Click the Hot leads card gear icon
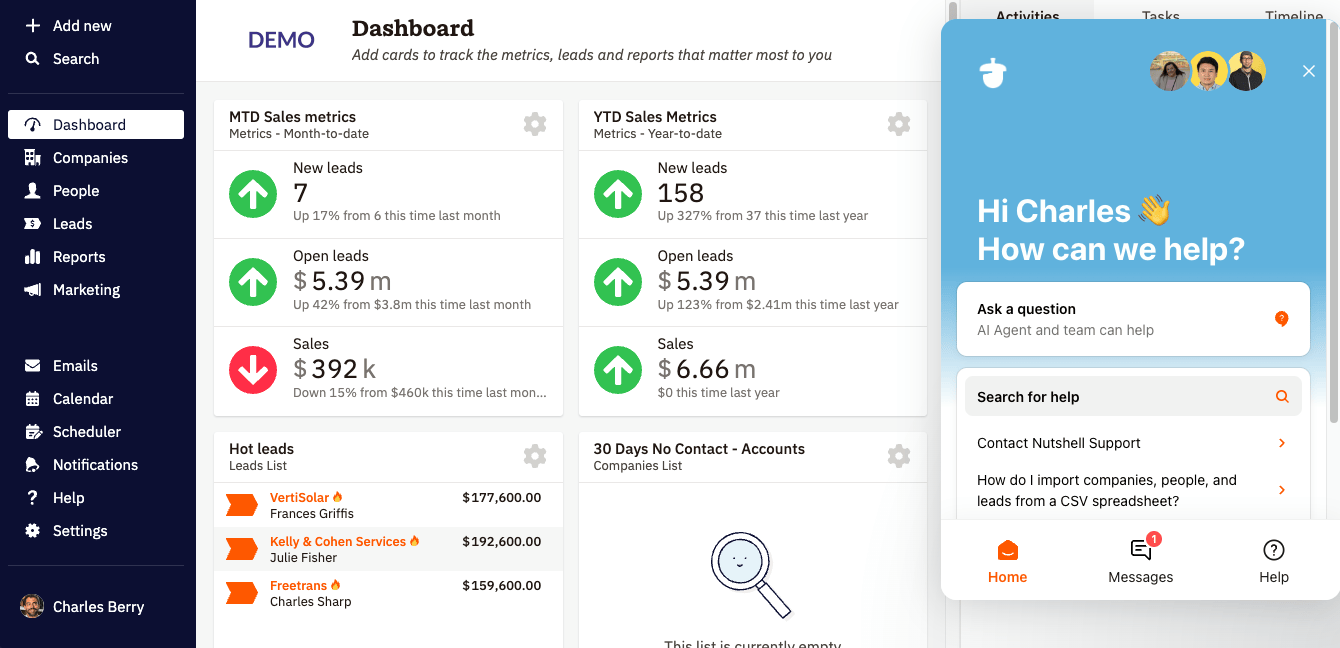The image size is (1340, 648). (535, 456)
